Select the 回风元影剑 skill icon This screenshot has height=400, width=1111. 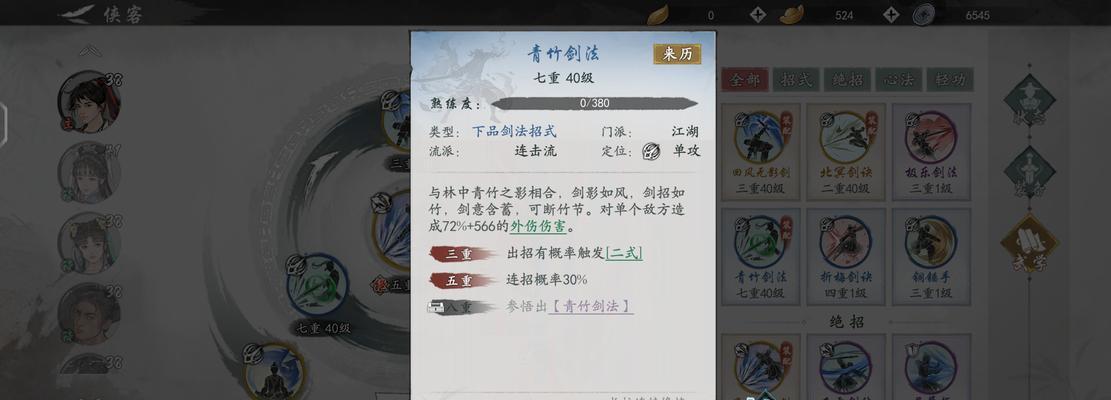click(761, 137)
